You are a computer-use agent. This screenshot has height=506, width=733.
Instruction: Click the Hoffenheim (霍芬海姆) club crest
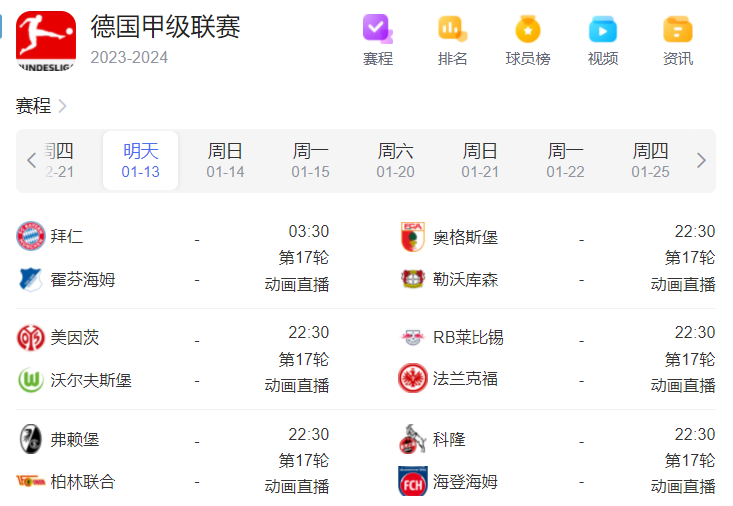31,280
